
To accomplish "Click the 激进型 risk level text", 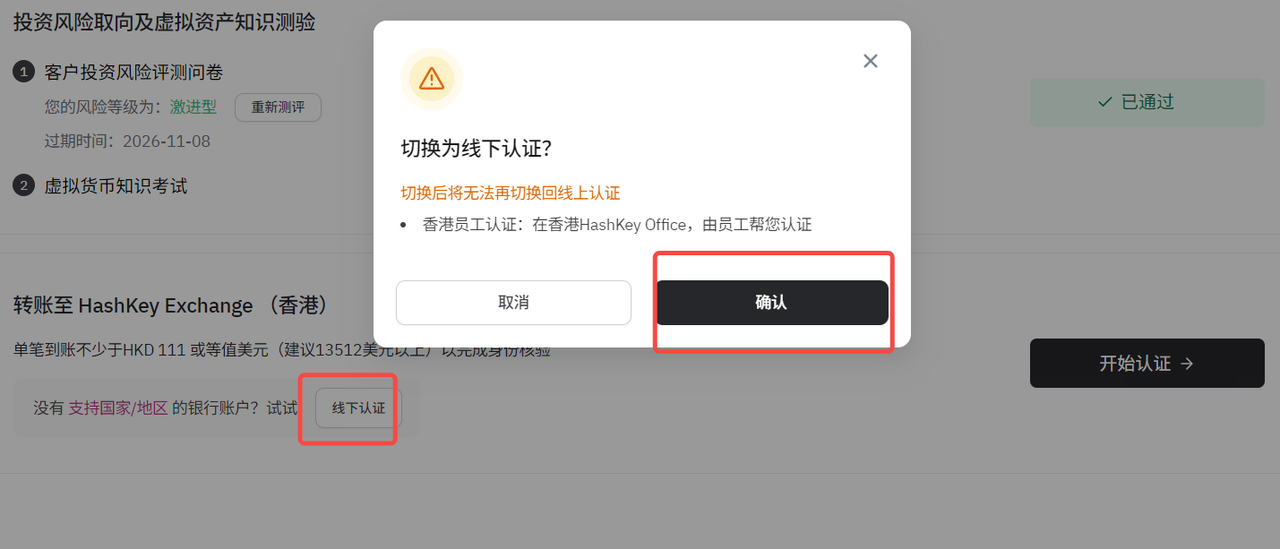I will pos(193,107).
